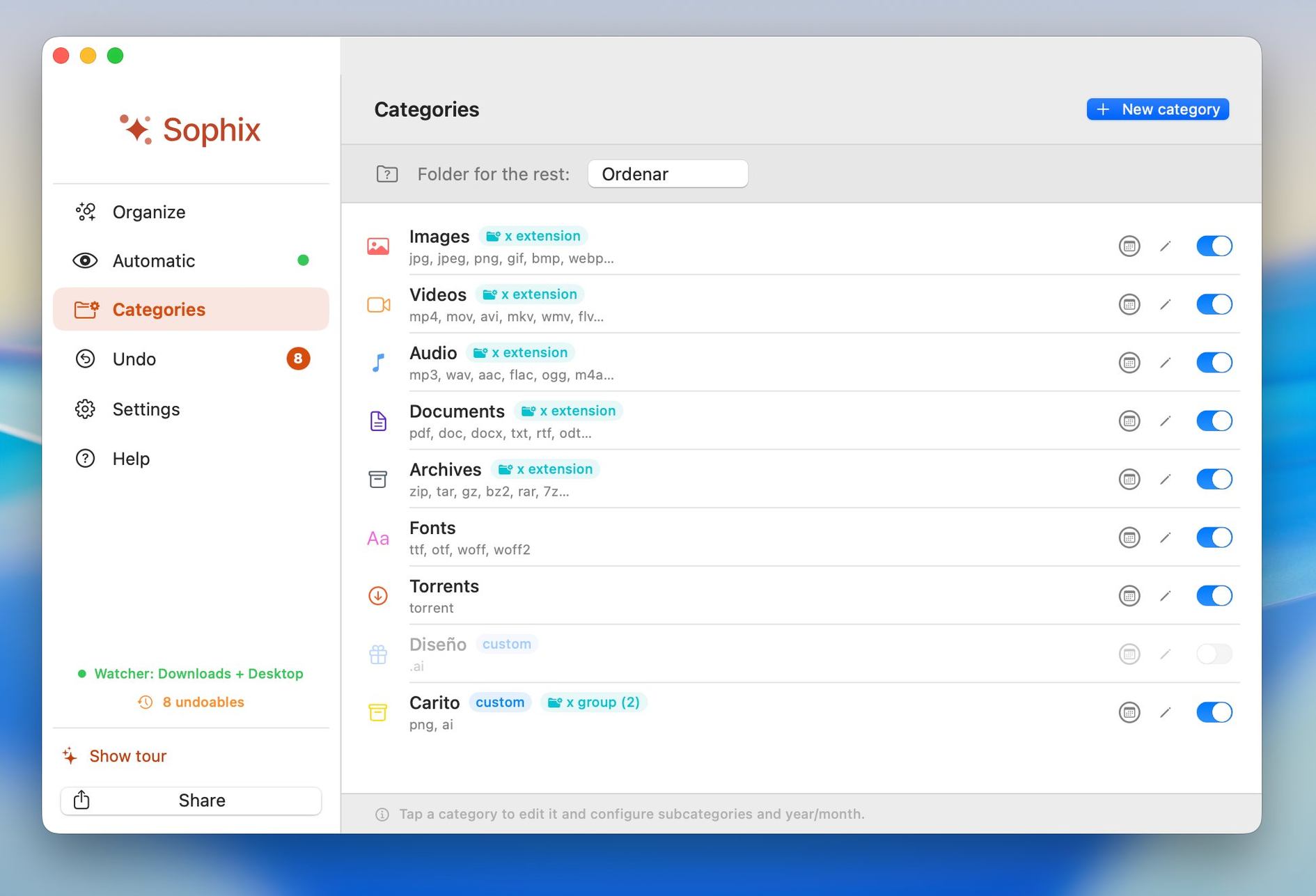Click the yellow Carito box icon
The height and width of the screenshot is (896, 1316).
[378, 712]
